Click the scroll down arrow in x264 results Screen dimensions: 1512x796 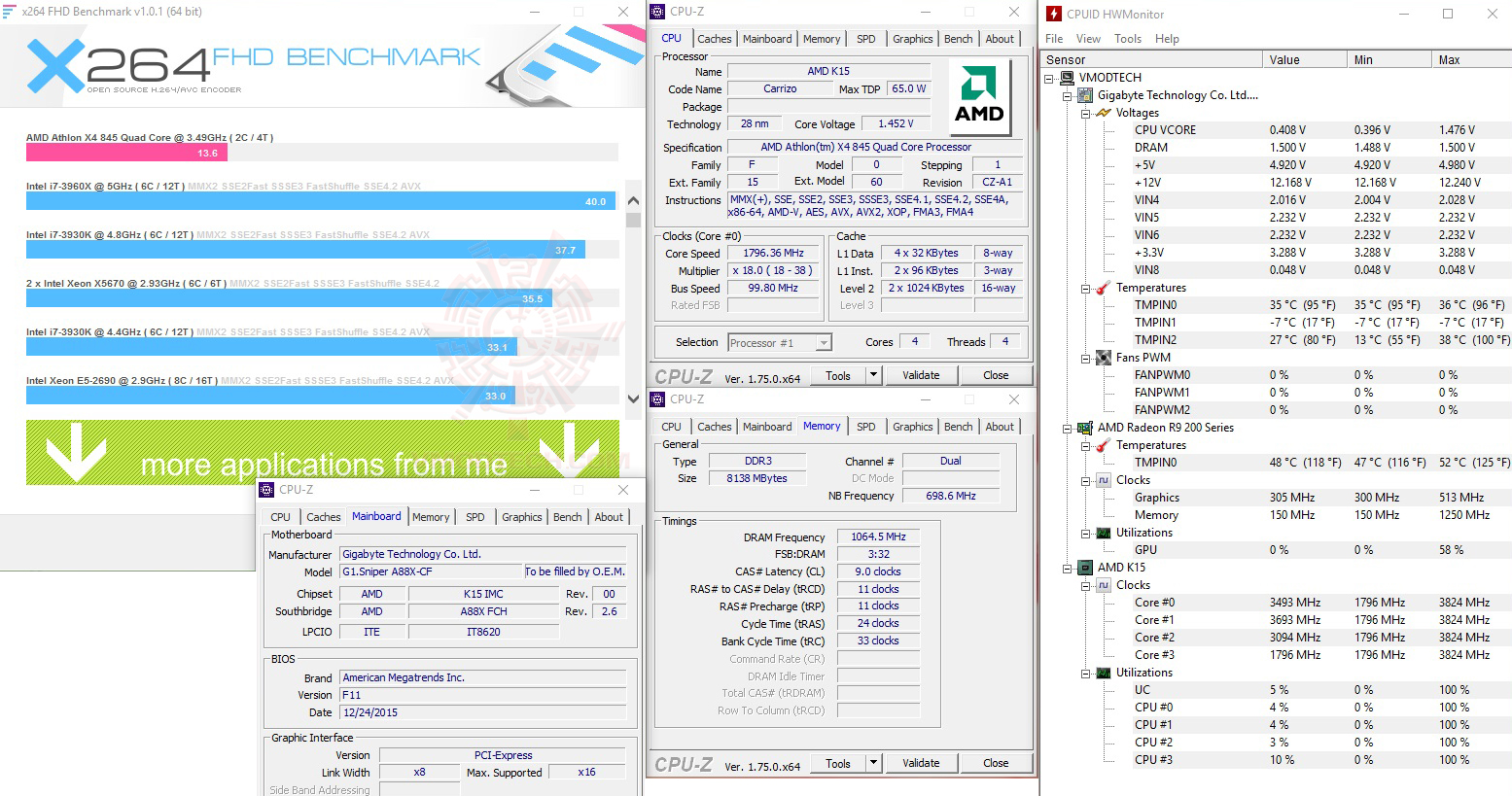[633, 398]
